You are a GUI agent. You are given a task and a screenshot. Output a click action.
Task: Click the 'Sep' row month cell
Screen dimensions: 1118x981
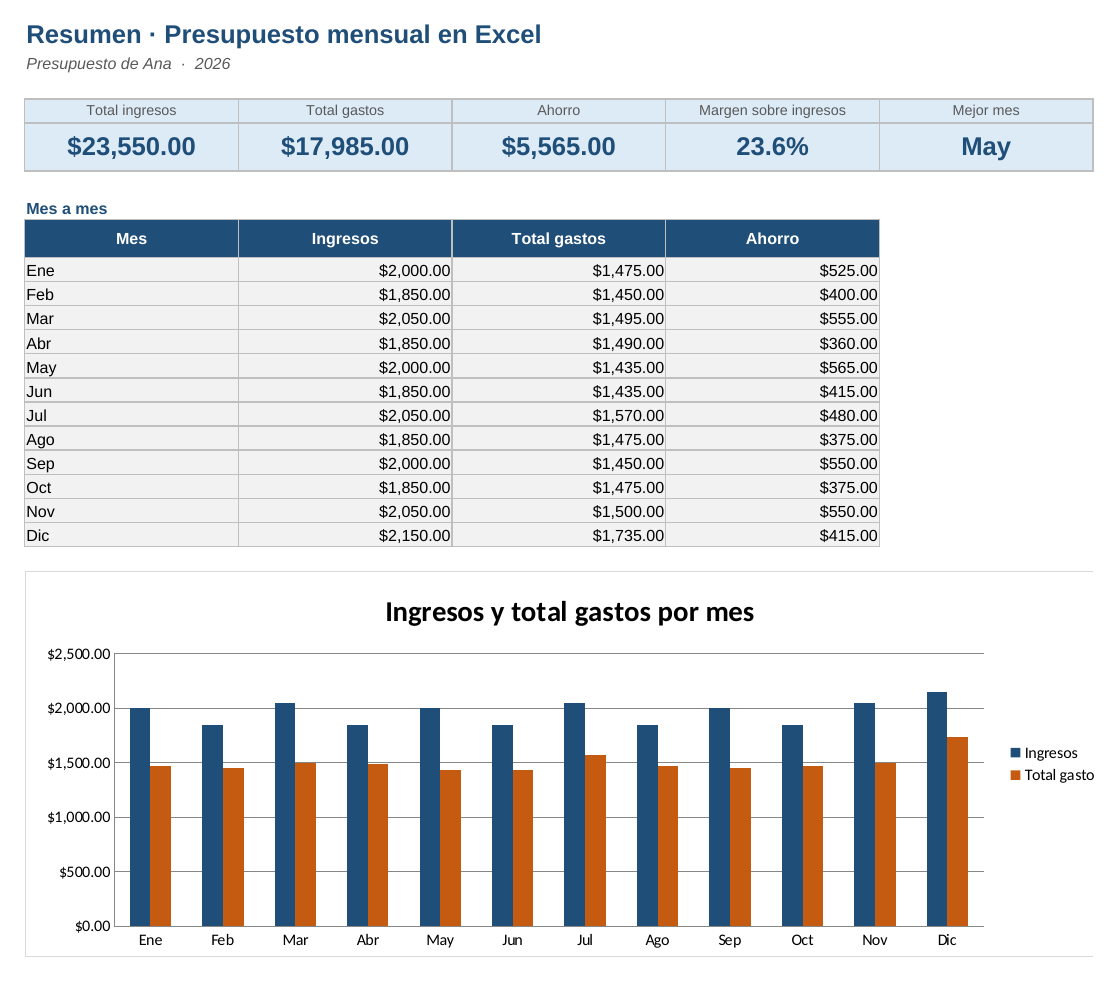[x=131, y=463]
